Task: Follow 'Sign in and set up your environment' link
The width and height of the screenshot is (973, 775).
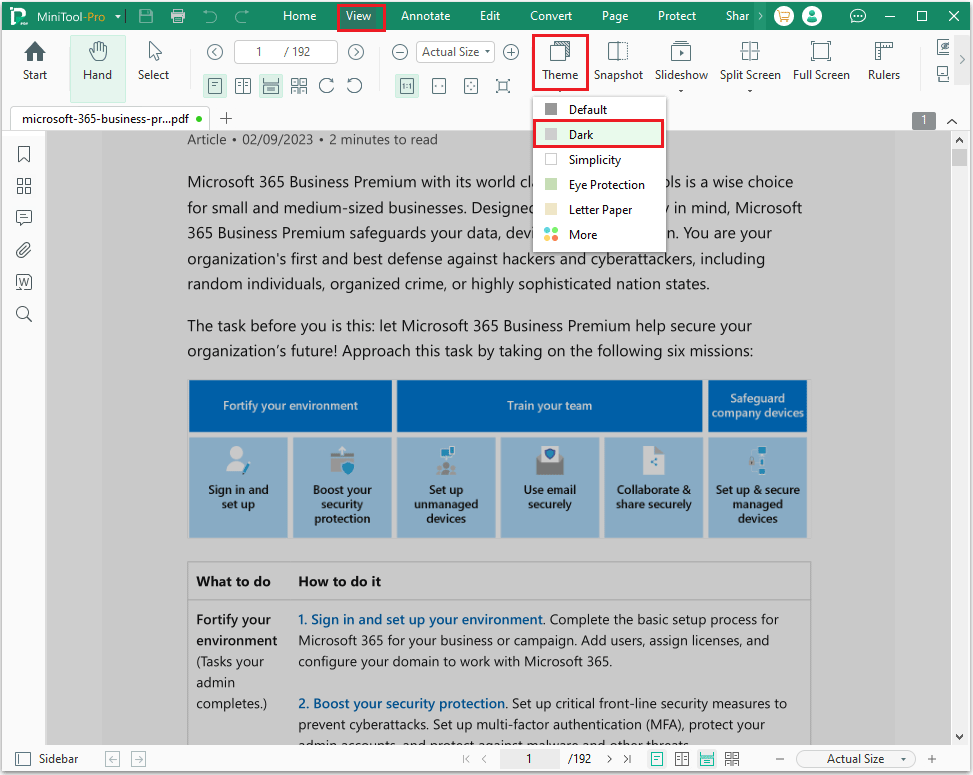Action: coord(421,619)
